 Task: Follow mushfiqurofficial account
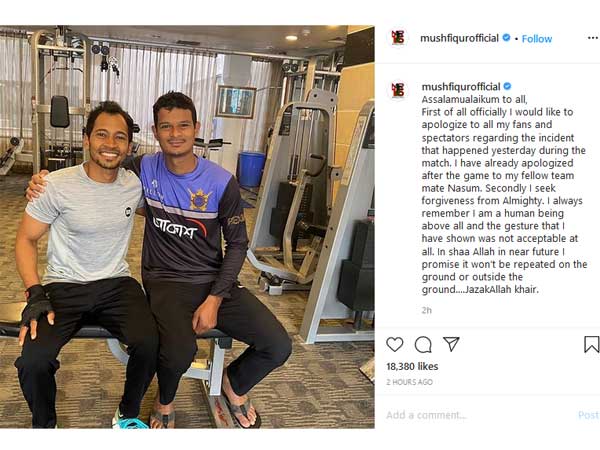(537, 39)
